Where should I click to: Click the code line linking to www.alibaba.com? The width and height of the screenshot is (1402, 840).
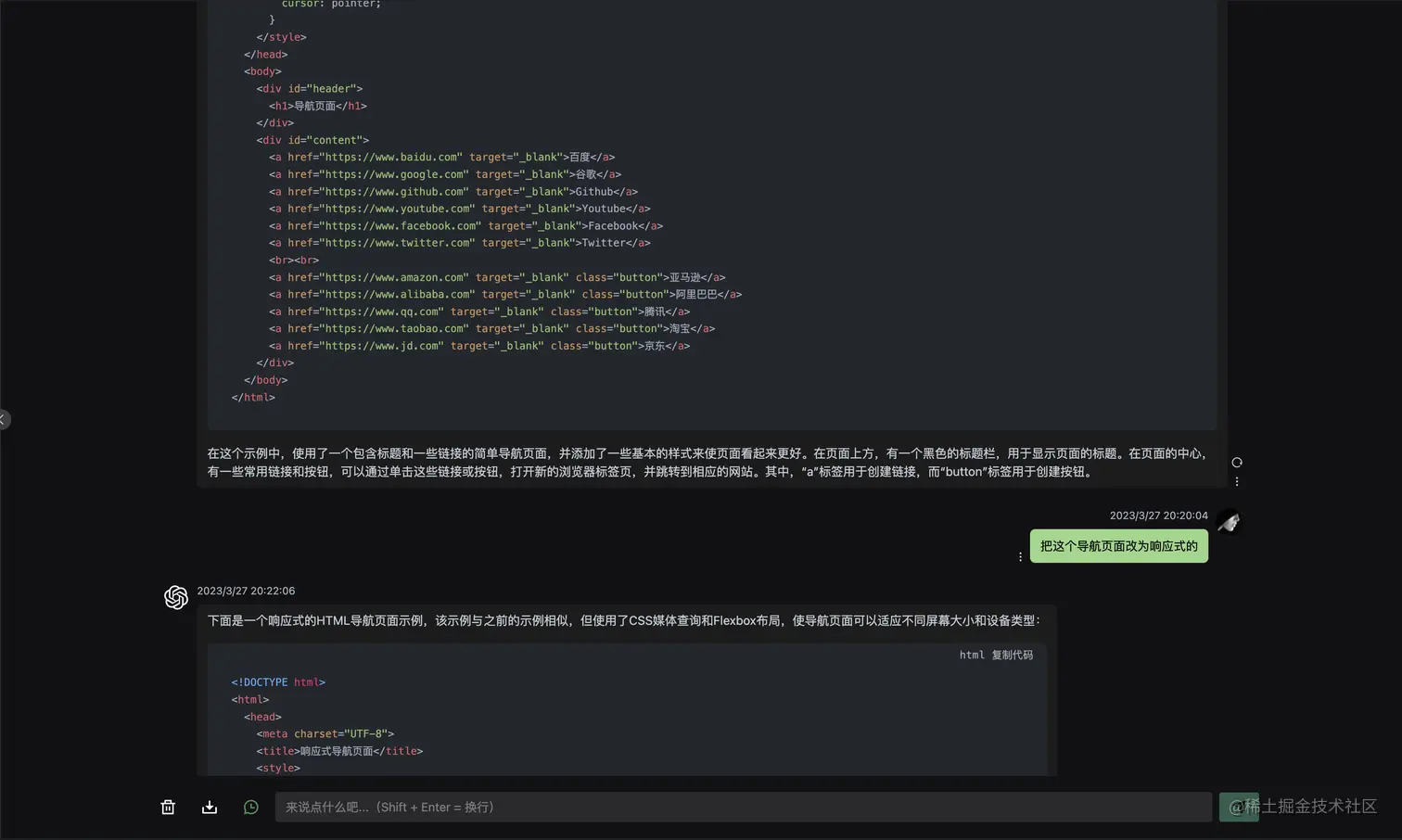(x=505, y=295)
